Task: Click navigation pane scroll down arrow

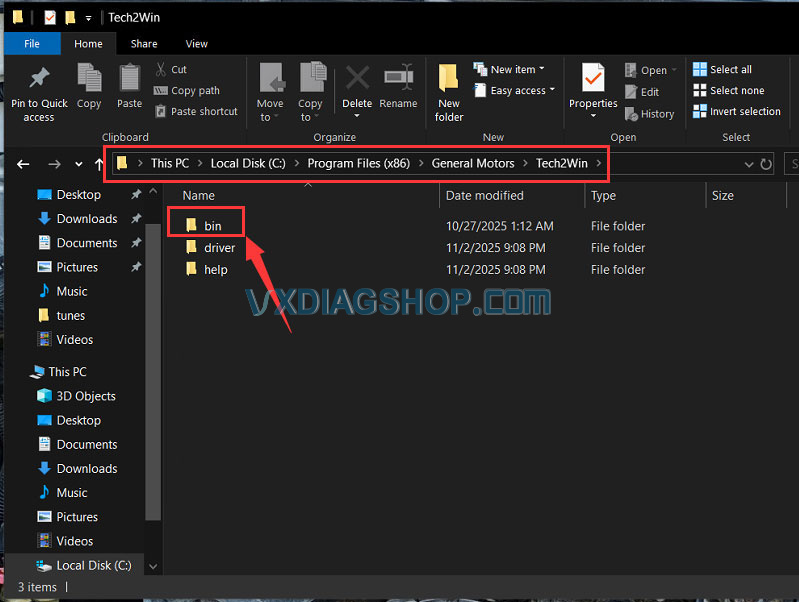Action: 153,566
